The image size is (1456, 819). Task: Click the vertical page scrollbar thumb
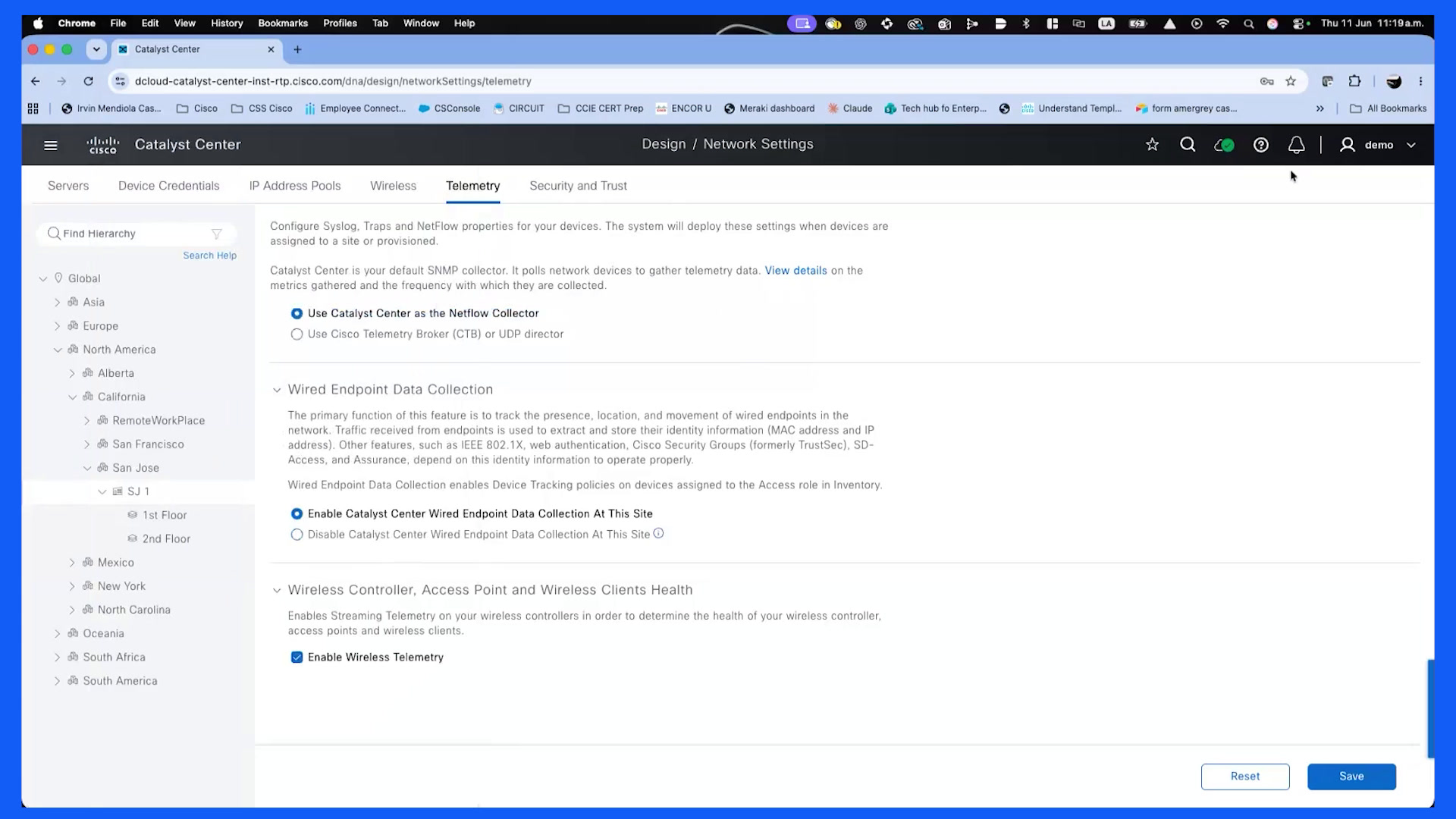[x=1430, y=708]
